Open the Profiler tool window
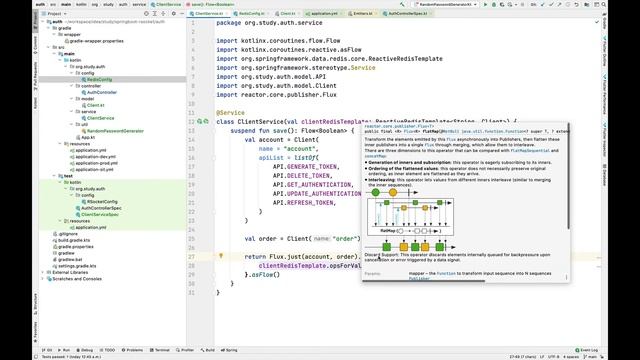This screenshot has width=640, height=360. 185,350
